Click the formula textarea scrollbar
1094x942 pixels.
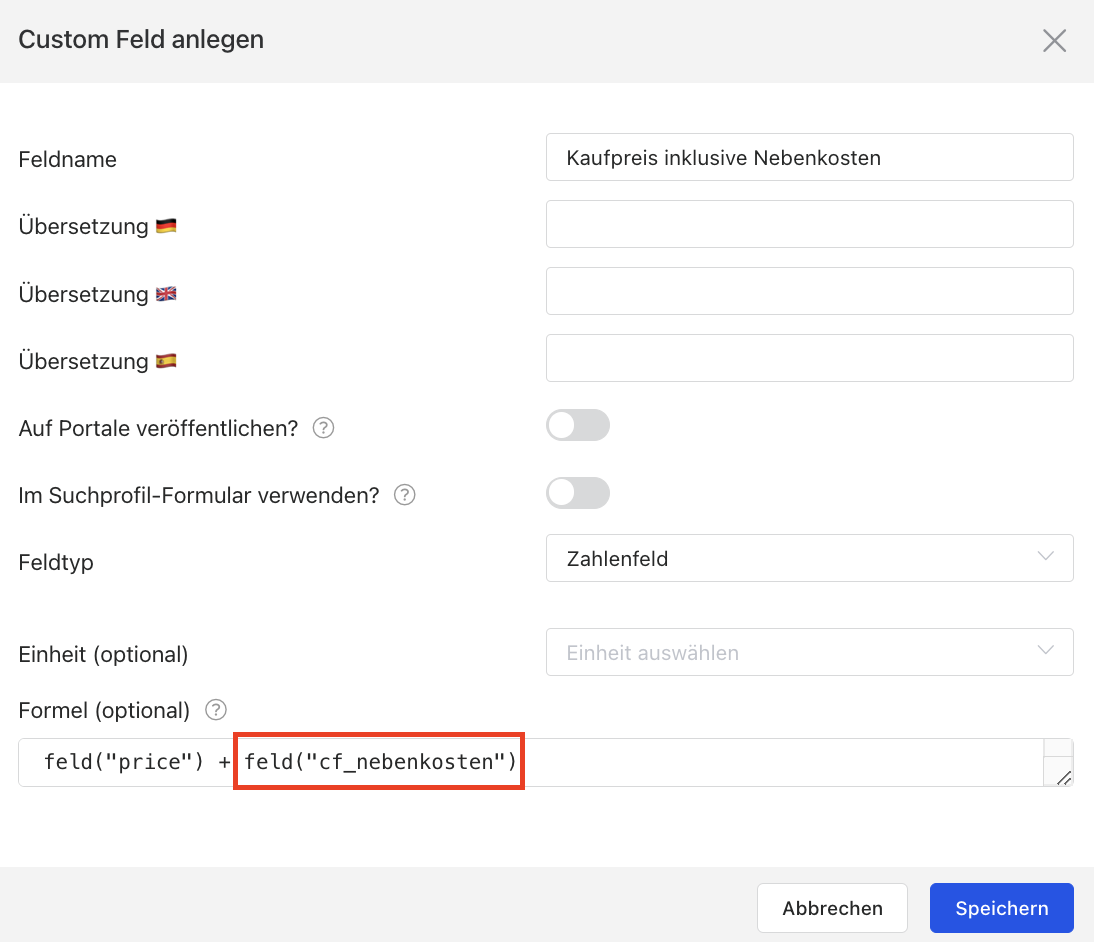click(1058, 751)
